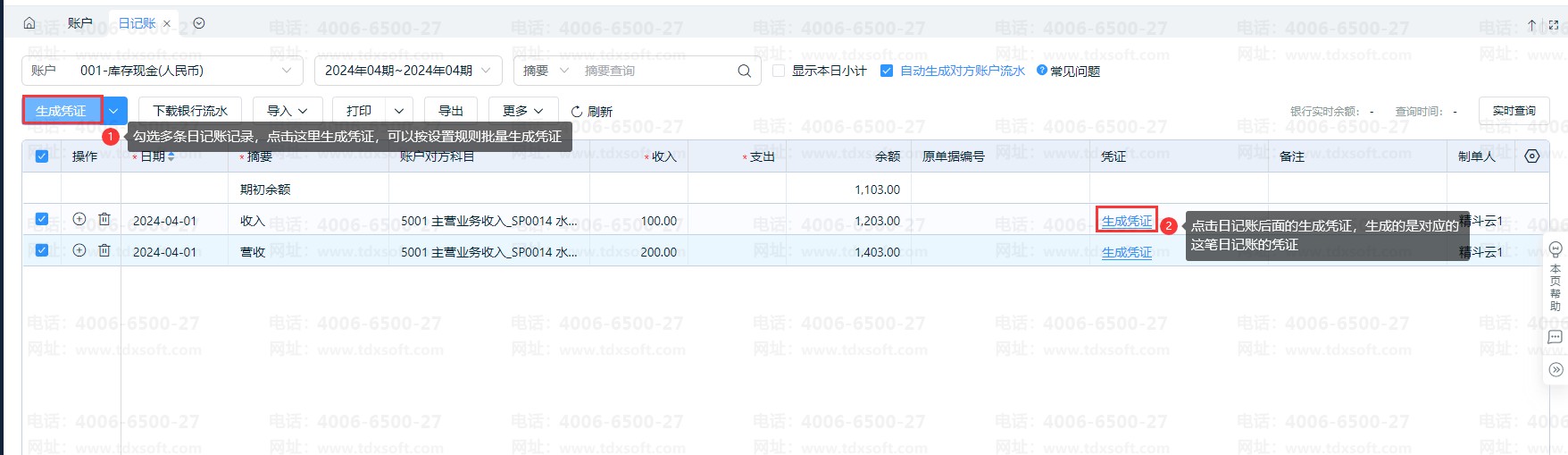Click the 刷新 refresh icon
Image resolution: width=1568 pixels, height=455 pixels.
click(x=577, y=112)
